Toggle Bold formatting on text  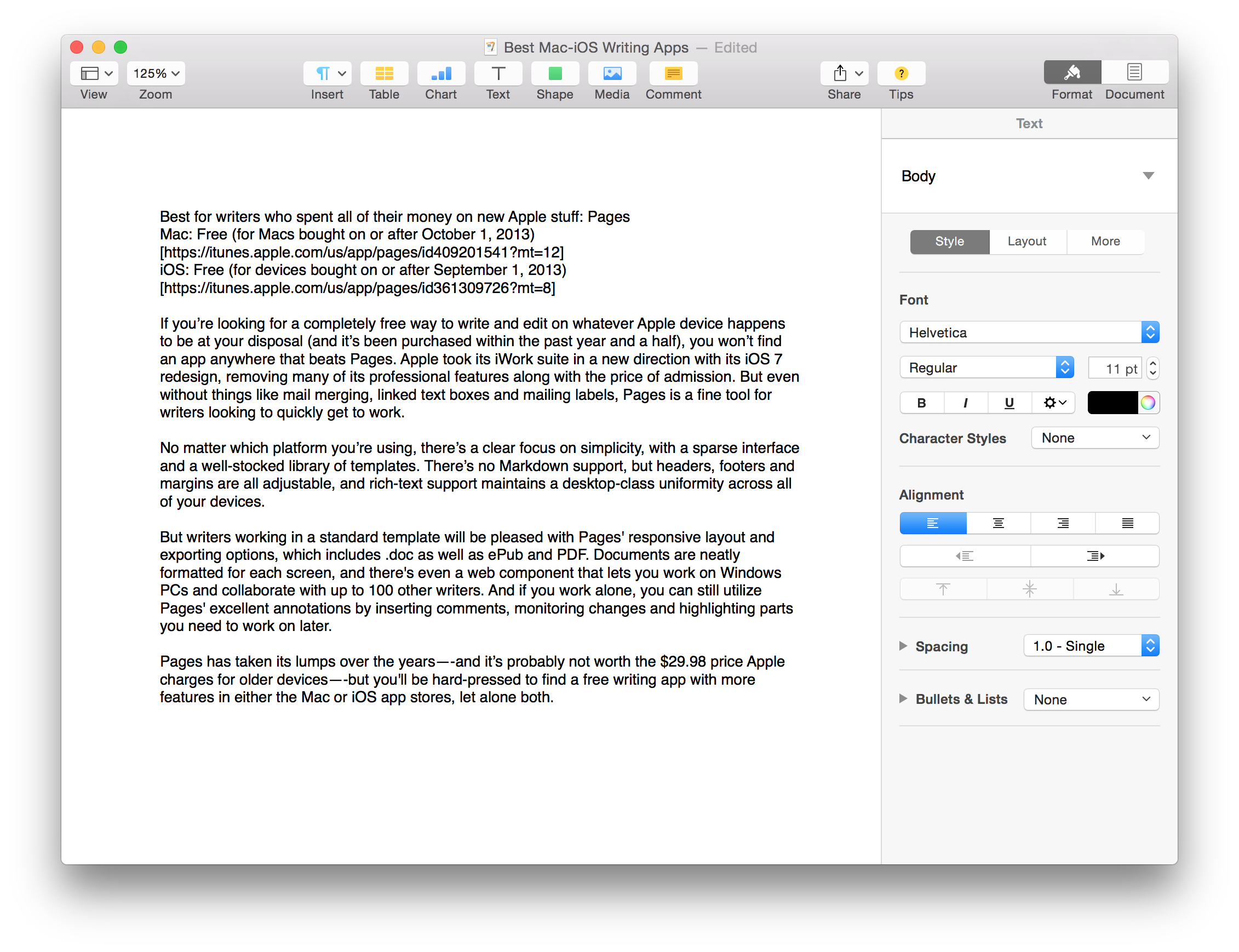coord(920,400)
